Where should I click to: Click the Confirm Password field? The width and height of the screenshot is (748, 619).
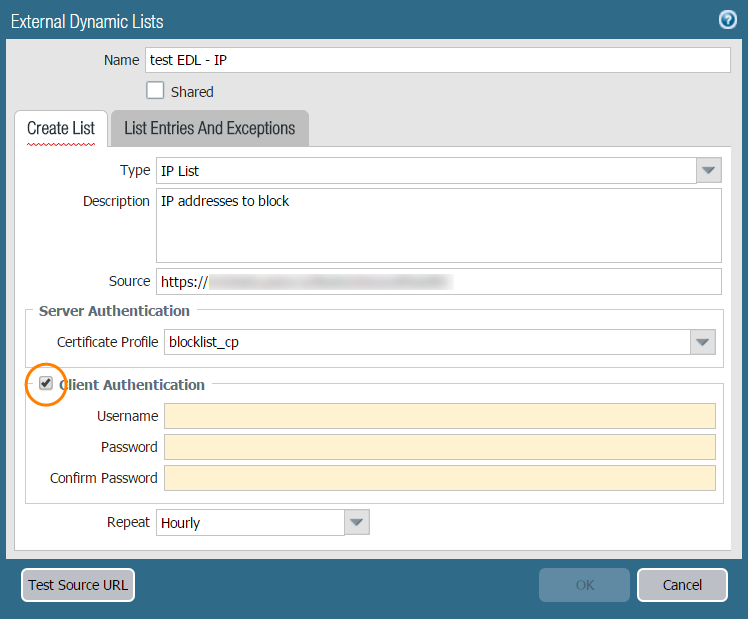tap(439, 478)
